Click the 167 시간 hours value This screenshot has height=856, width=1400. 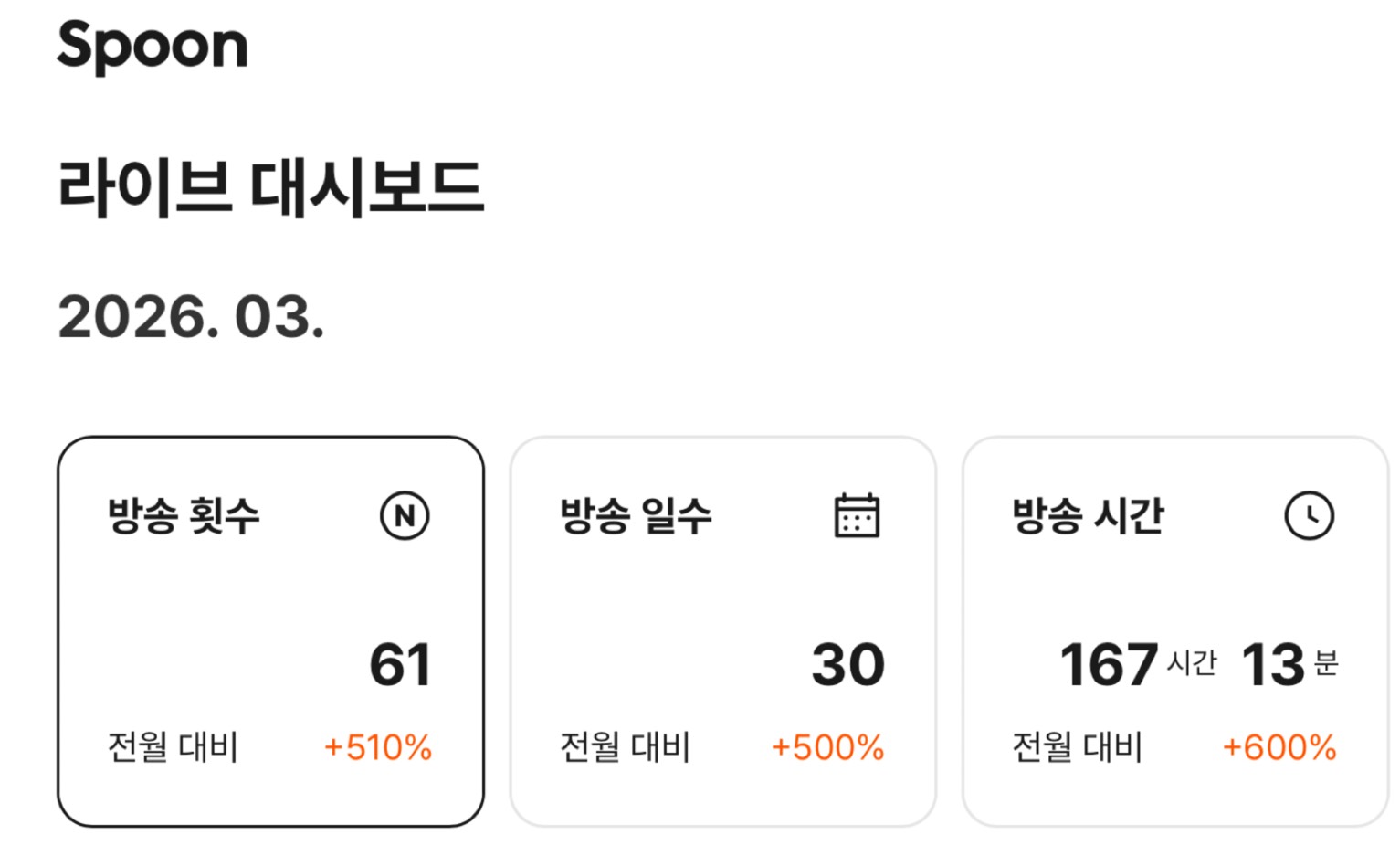click(x=1137, y=664)
